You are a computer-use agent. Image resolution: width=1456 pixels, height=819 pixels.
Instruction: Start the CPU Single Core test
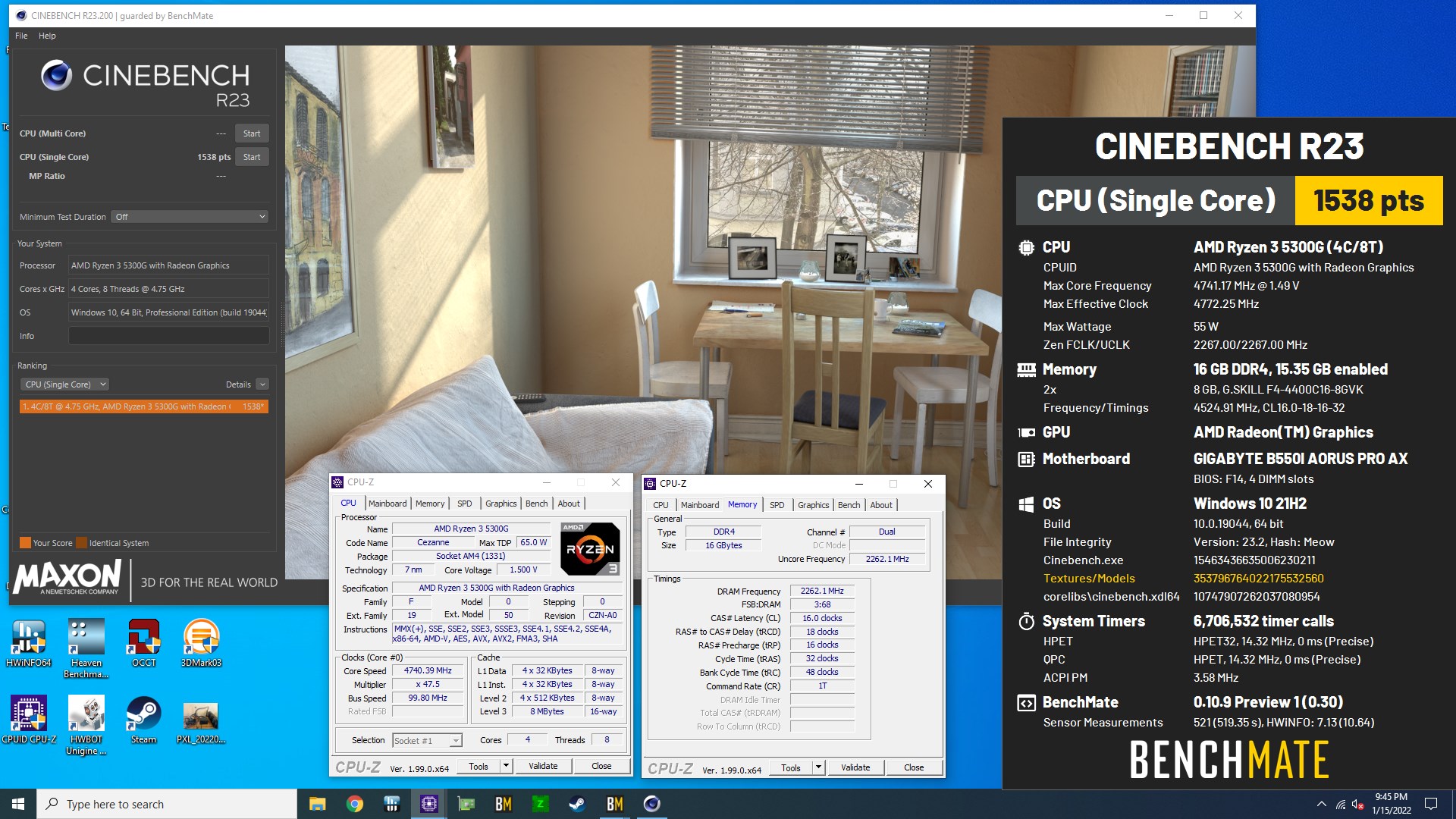click(252, 157)
